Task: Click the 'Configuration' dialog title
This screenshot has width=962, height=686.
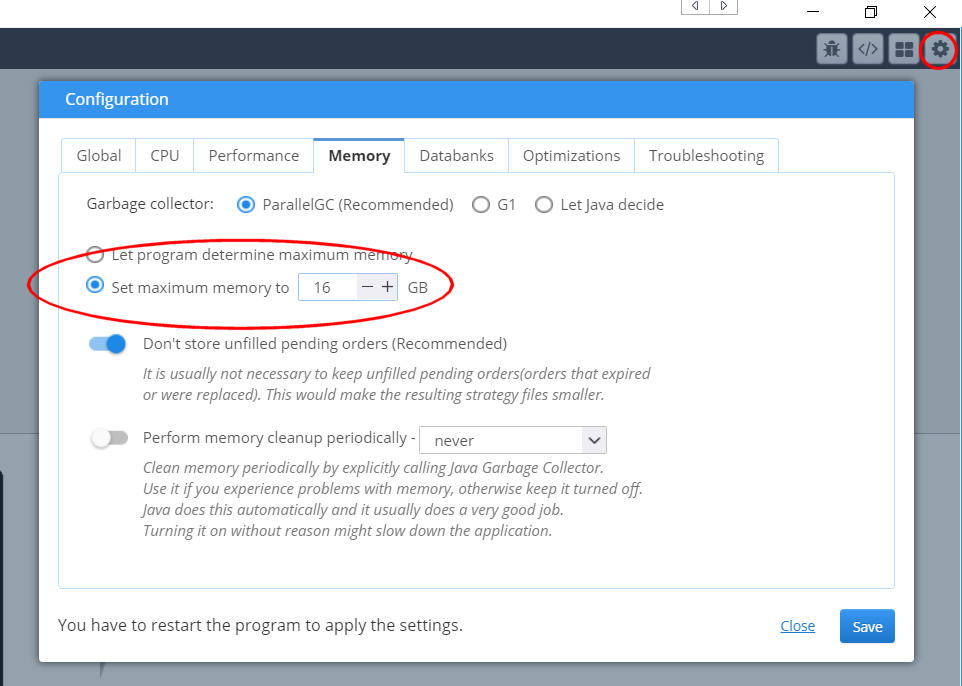Action: 117,99
